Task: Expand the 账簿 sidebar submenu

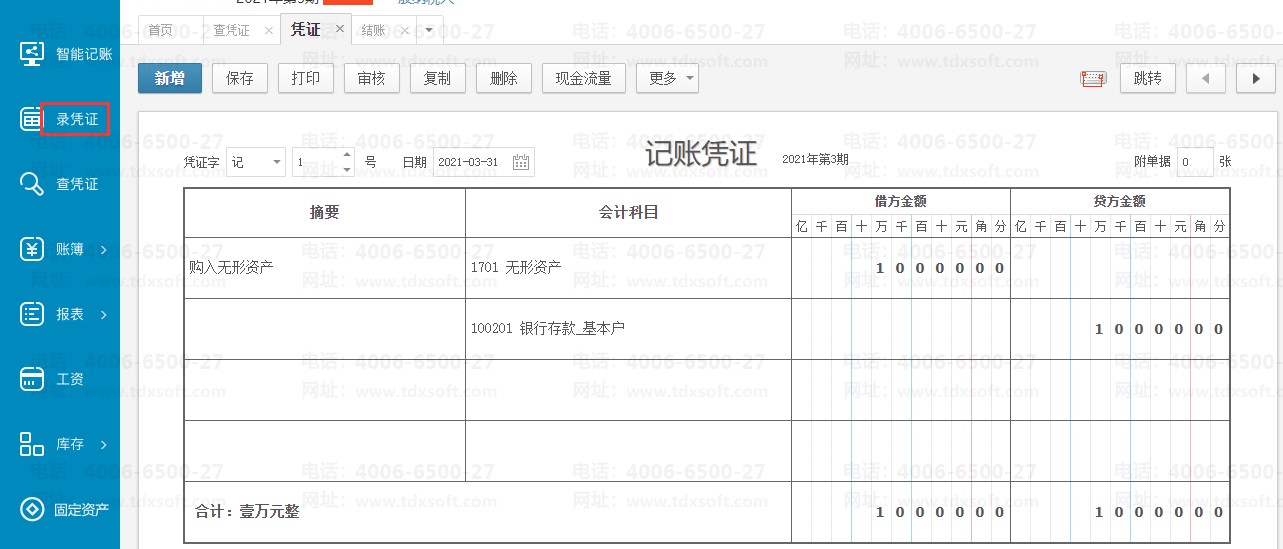Action: [x=104, y=250]
